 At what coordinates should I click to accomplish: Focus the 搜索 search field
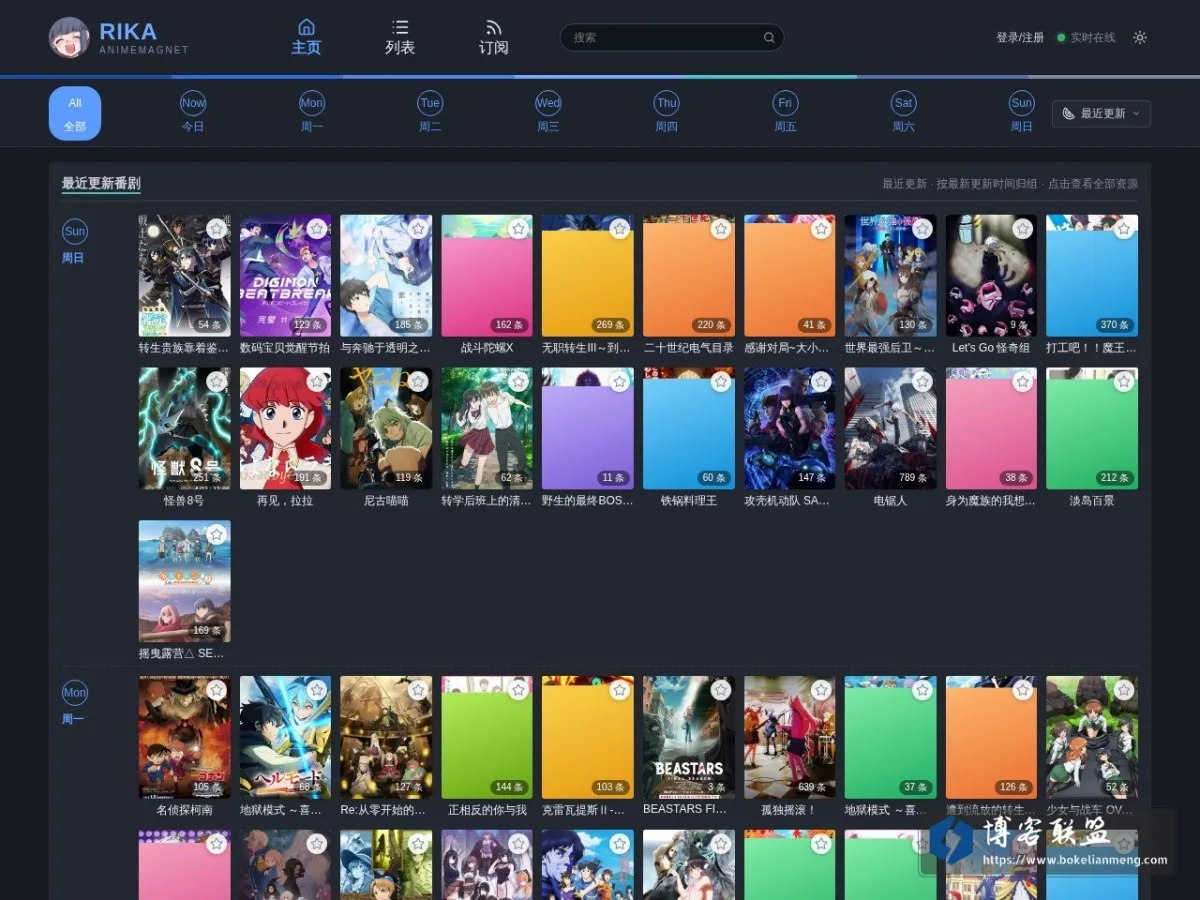672,37
